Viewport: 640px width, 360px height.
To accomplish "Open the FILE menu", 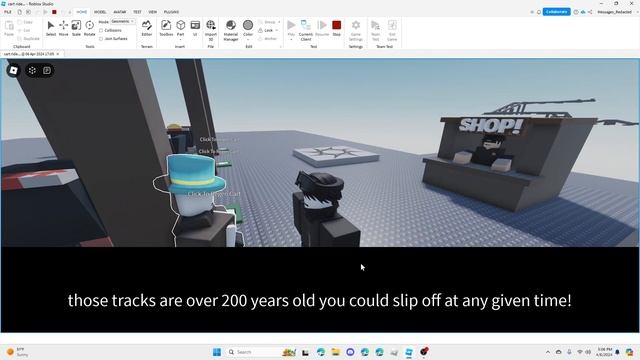I will (8, 12).
